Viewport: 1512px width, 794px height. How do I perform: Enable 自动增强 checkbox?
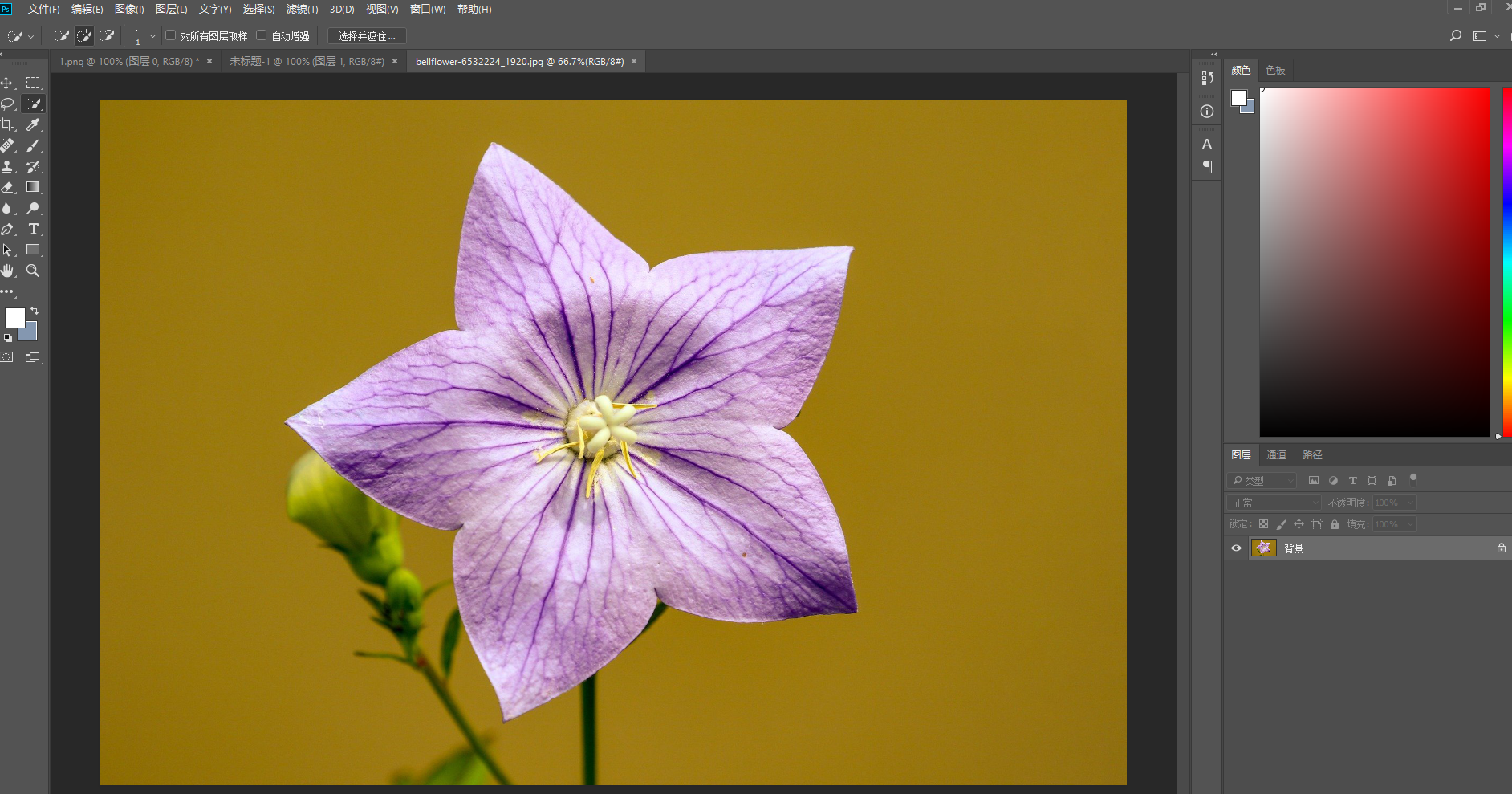click(262, 35)
